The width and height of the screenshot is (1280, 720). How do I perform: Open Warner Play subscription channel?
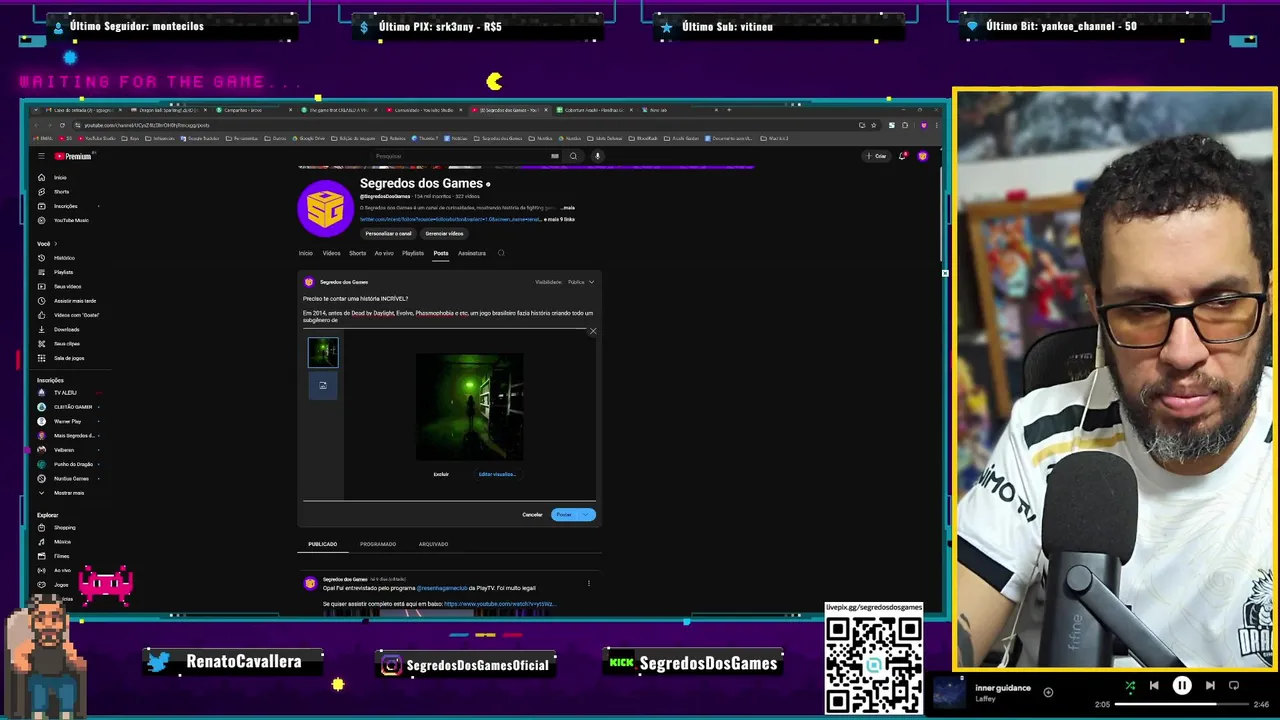pos(67,421)
